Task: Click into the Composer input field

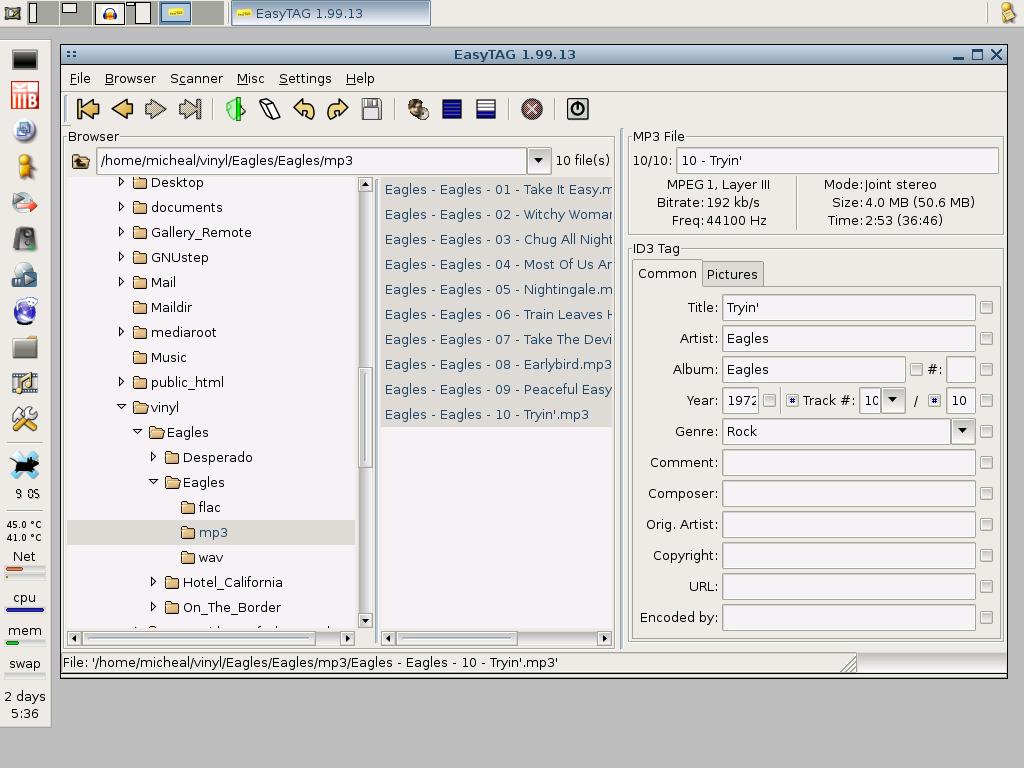Action: point(848,494)
